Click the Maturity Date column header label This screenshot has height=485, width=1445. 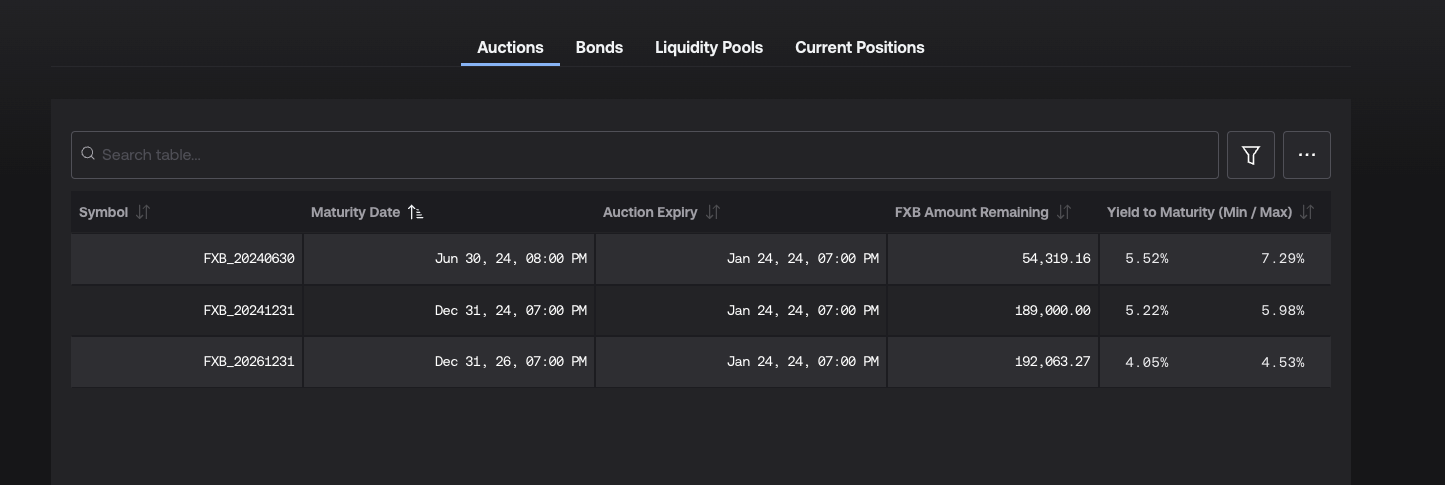click(355, 212)
